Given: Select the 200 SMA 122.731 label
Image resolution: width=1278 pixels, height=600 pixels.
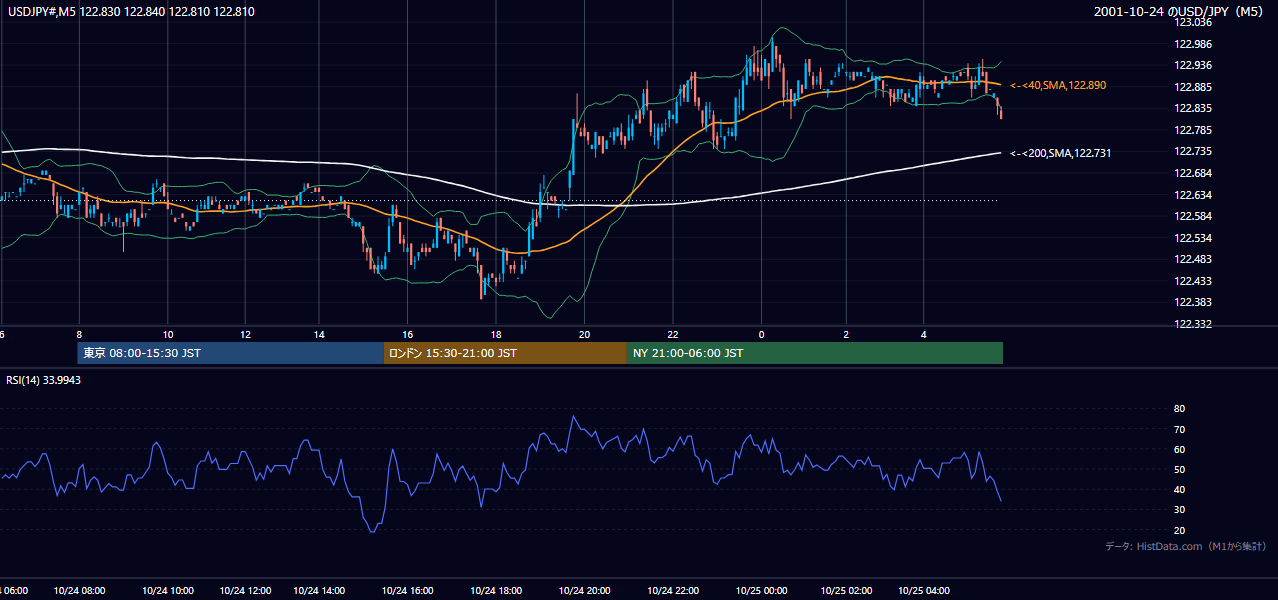Looking at the screenshot, I should point(1060,153).
